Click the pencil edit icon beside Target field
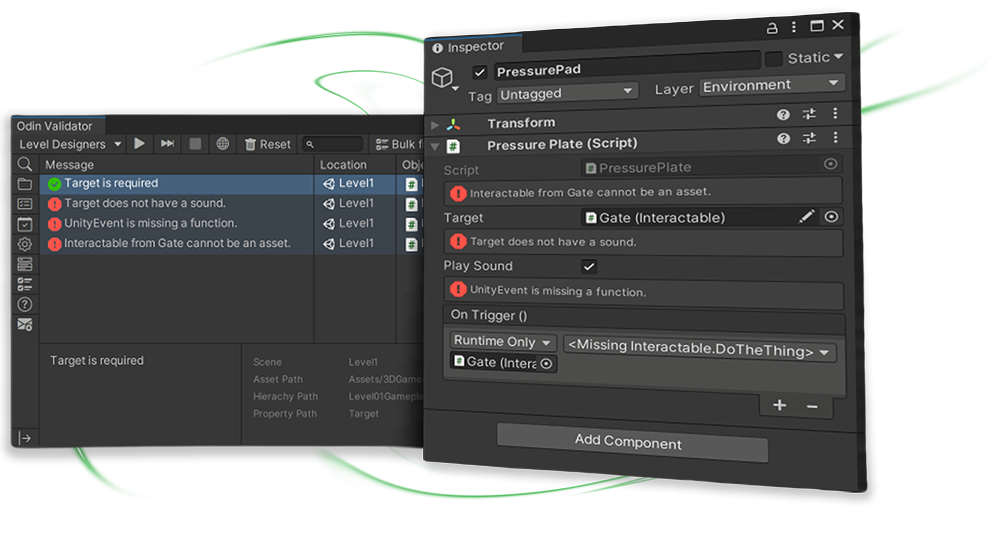Image resolution: width=991 pixels, height=557 pixels. 807,217
